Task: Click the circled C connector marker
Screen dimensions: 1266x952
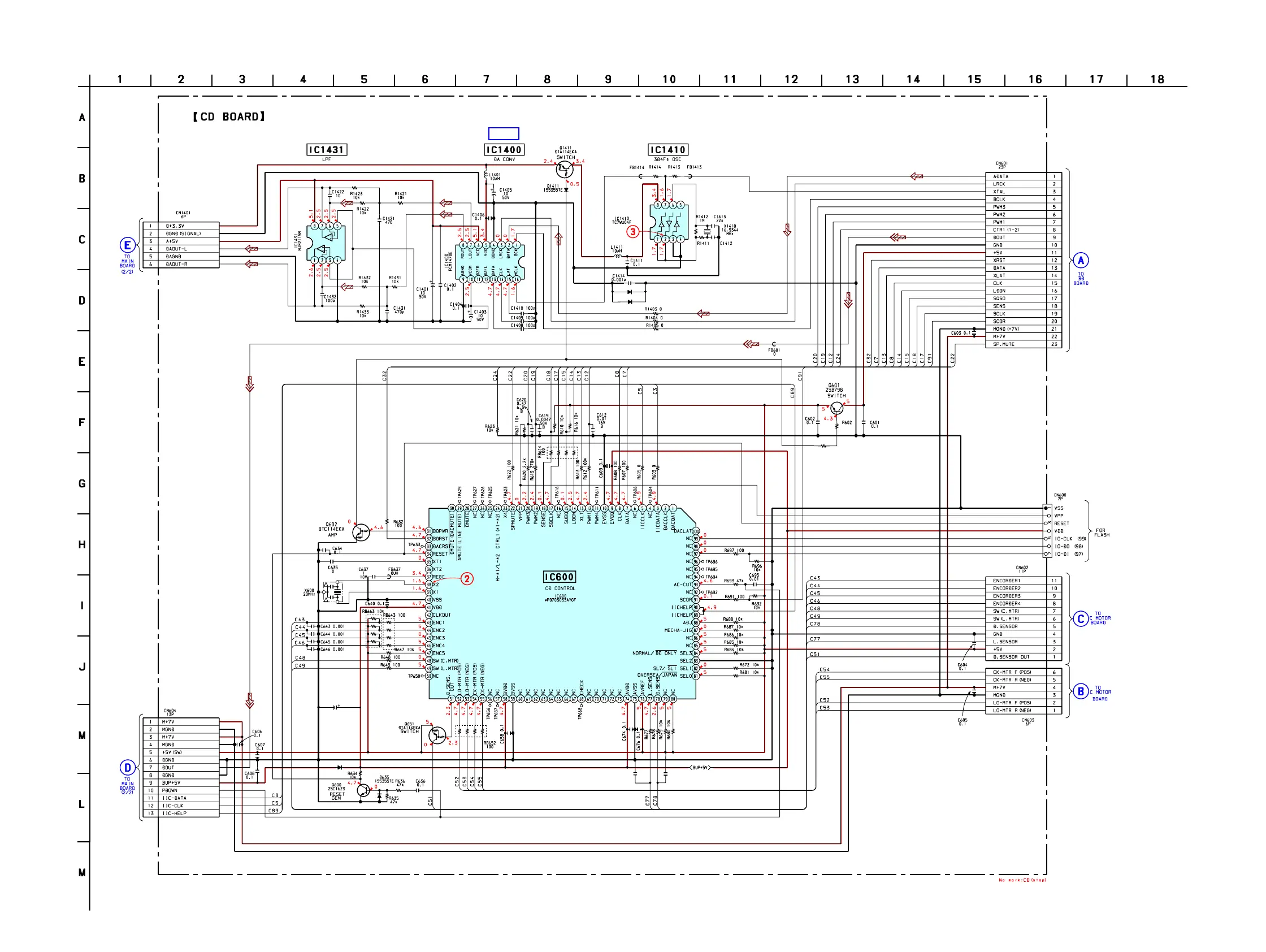Action: (1081, 619)
